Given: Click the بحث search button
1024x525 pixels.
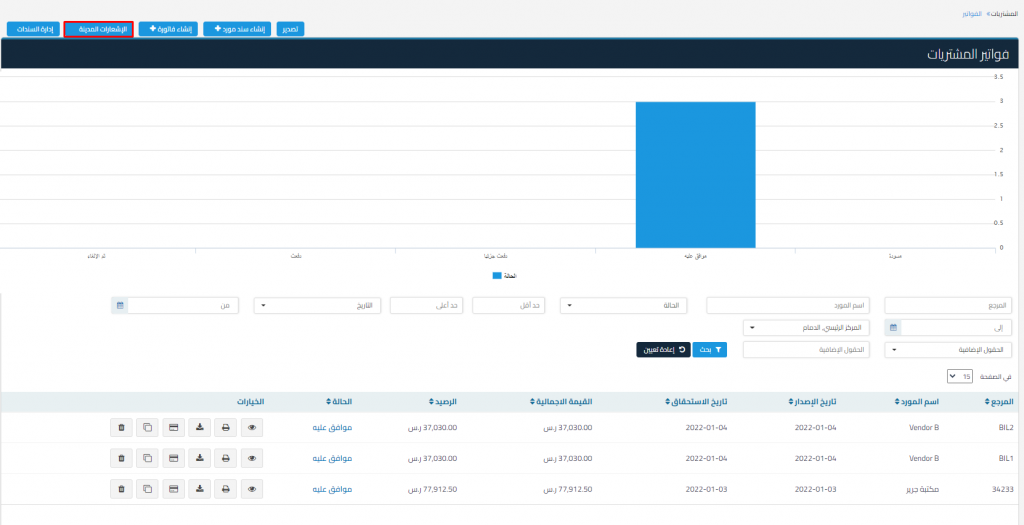Looking at the screenshot, I should [x=709, y=350].
